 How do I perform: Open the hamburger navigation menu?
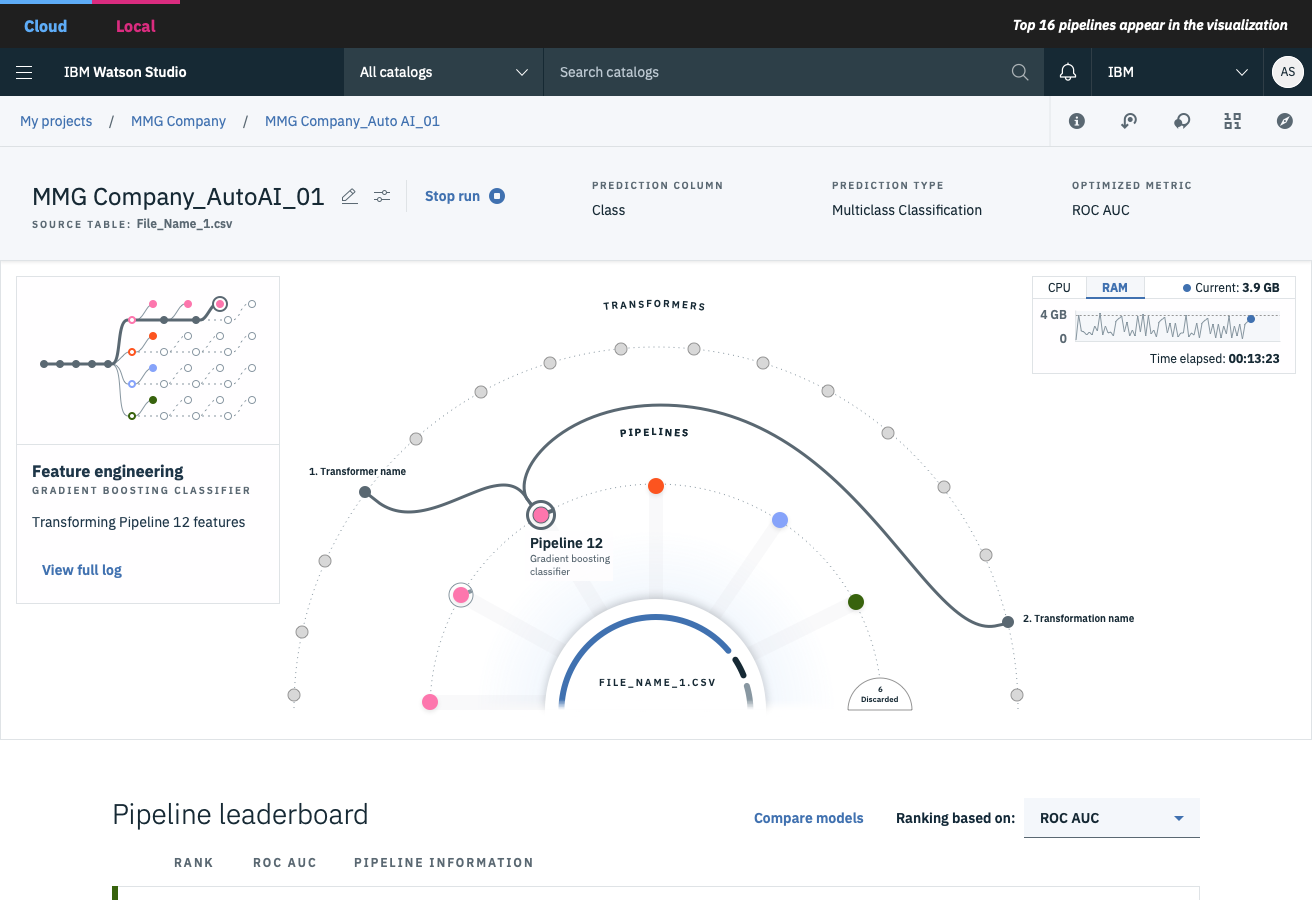(25, 72)
